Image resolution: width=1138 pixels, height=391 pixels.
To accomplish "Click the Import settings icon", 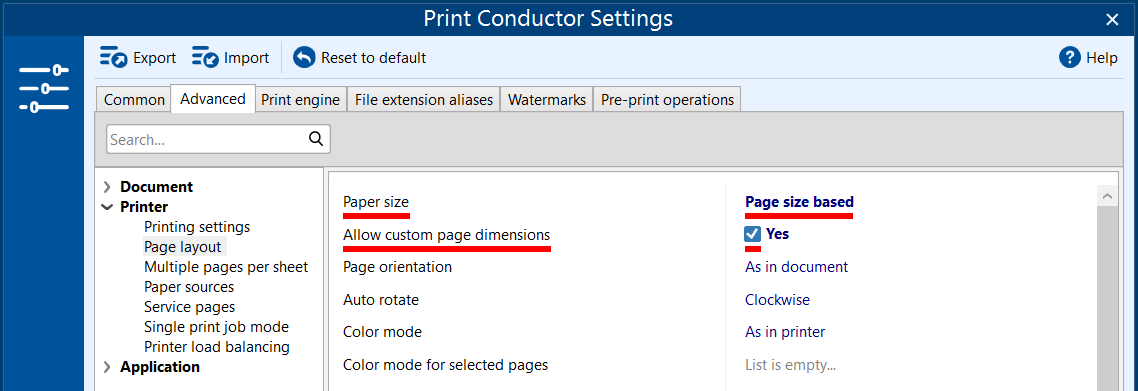I will (205, 57).
